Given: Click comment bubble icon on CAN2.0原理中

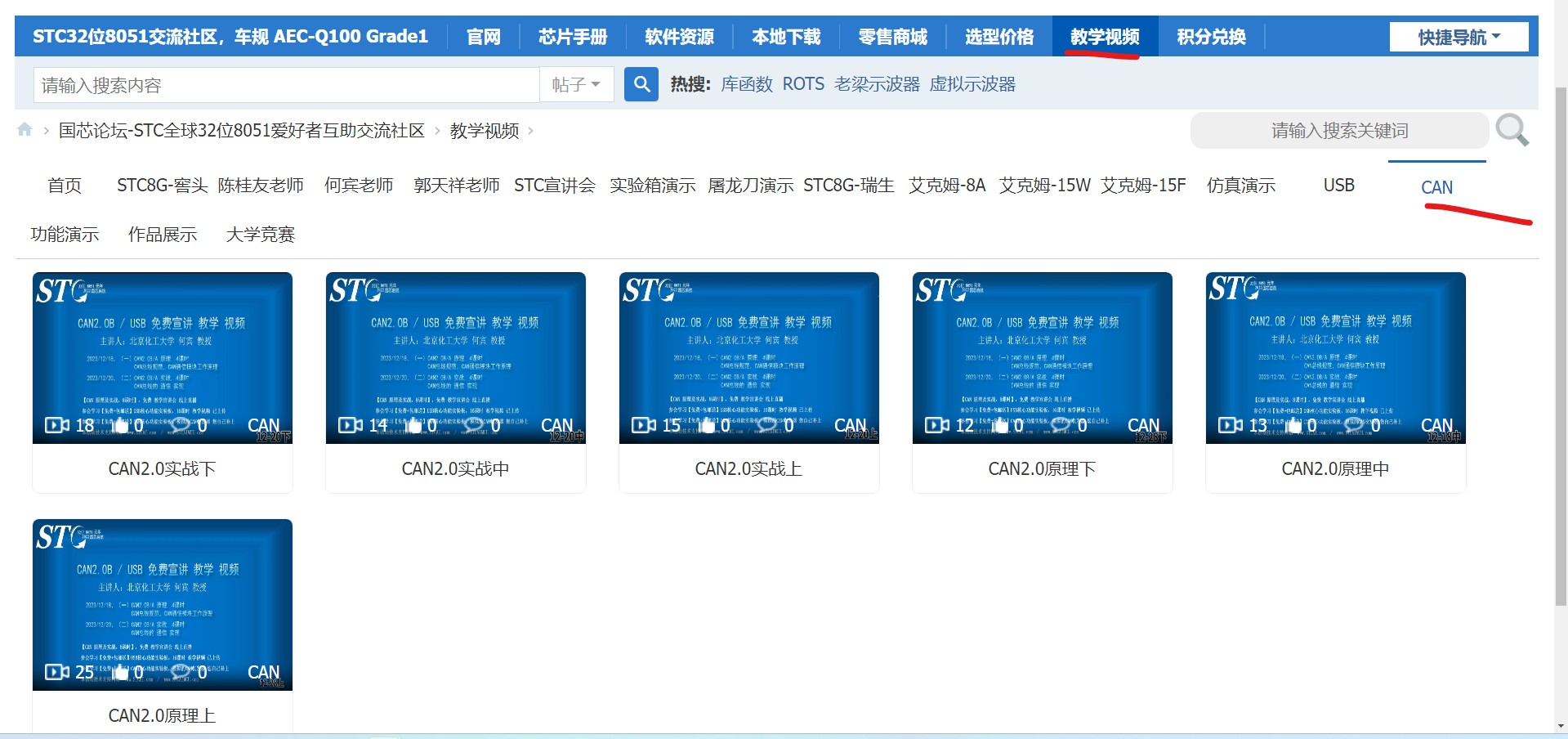Looking at the screenshot, I should pyautogui.click(x=1353, y=425).
